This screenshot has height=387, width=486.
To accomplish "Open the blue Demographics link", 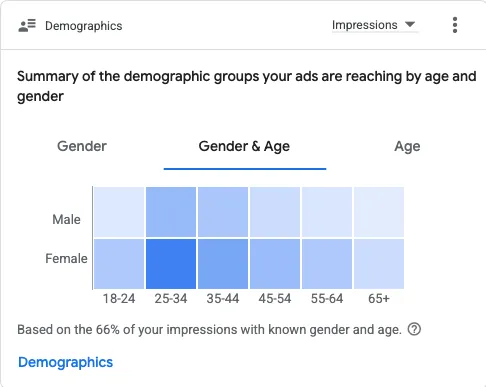I will click(66, 362).
